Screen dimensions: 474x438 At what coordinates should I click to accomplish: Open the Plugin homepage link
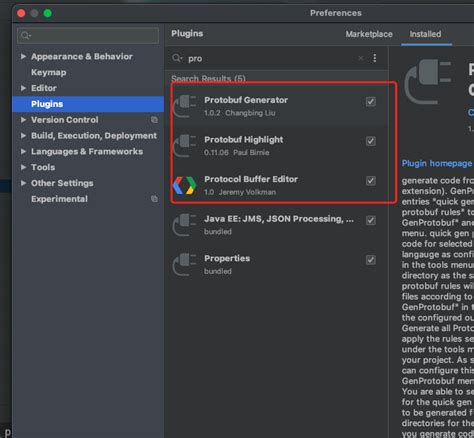pyautogui.click(x=437, y=163)
